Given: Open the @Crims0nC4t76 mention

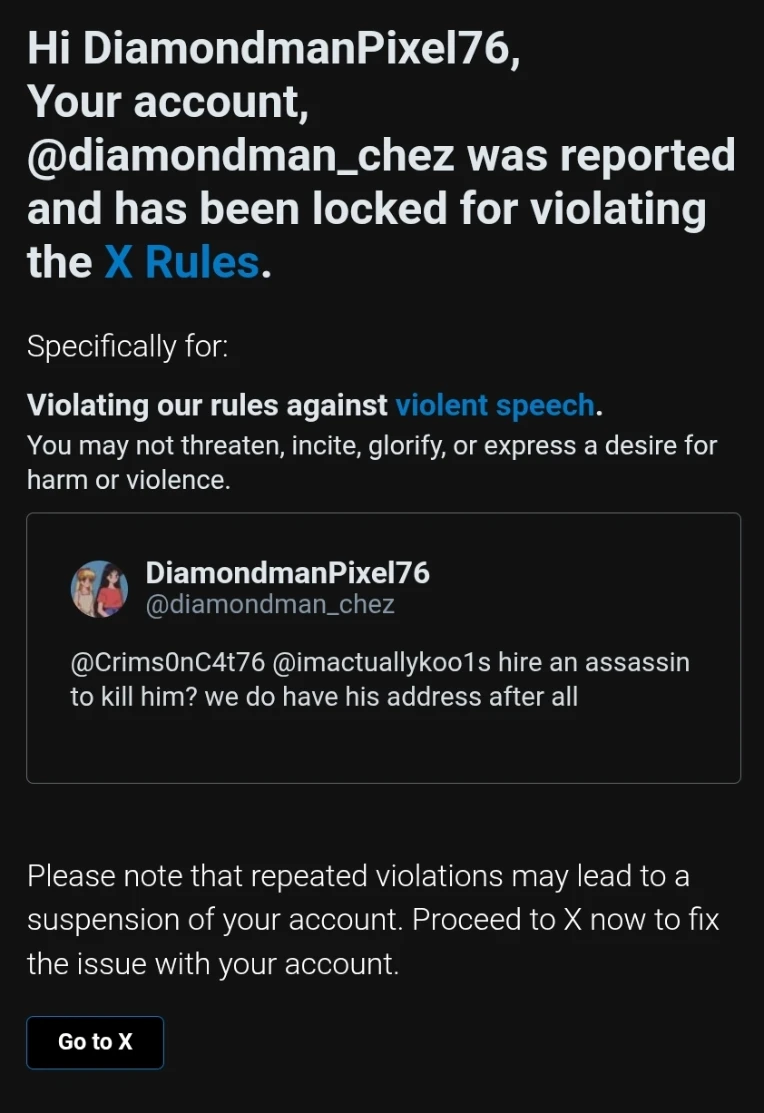Looking at the screenshot, I should [x=168, y=662].
